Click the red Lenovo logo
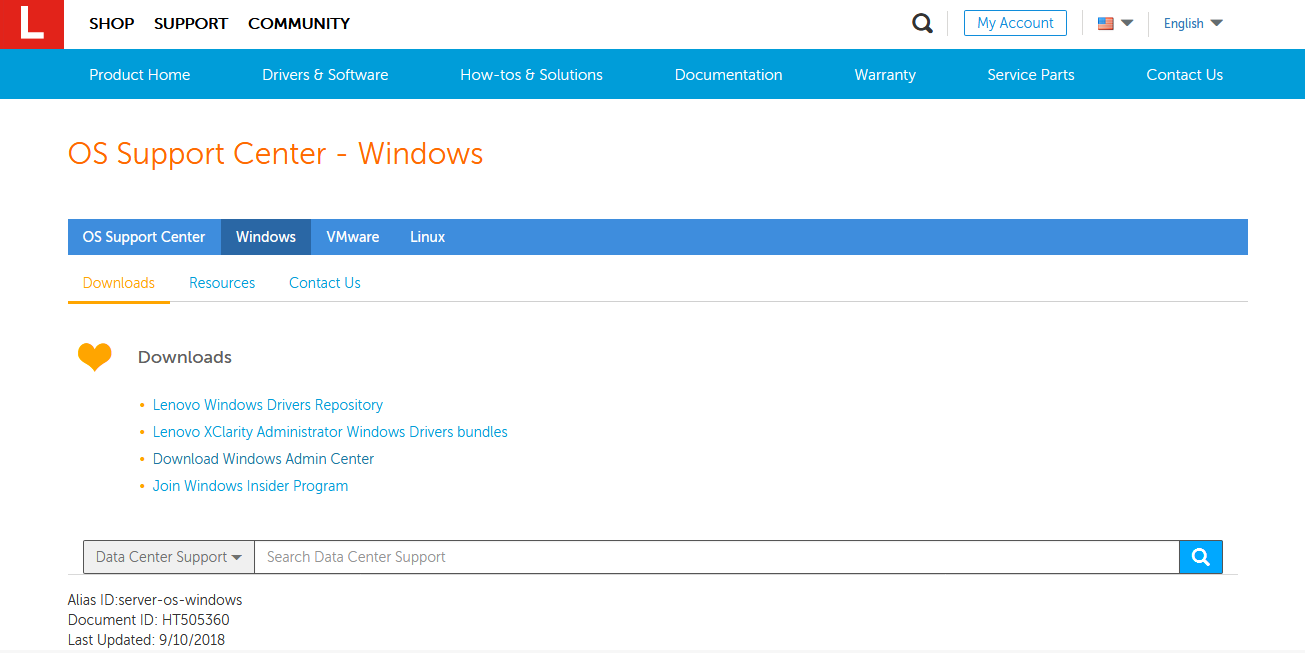The width and height of the screenshot is (1305, 653). point(31,24)
